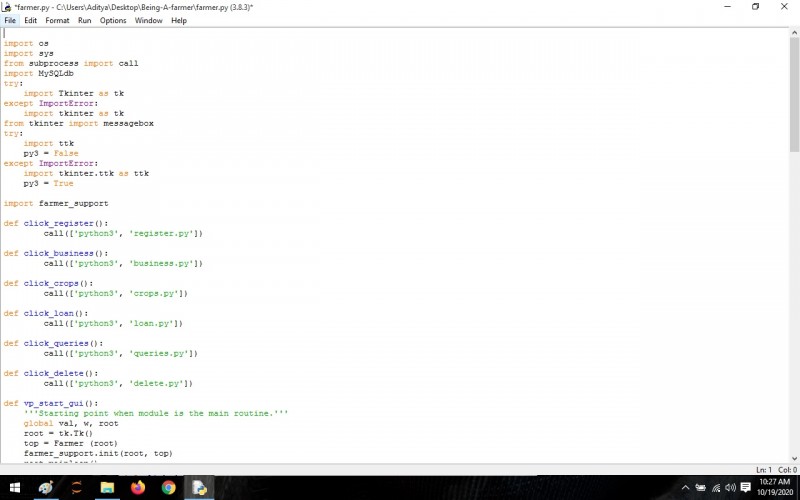
Task: Place cursor on 'import os' line
Action: click(26, 43)
